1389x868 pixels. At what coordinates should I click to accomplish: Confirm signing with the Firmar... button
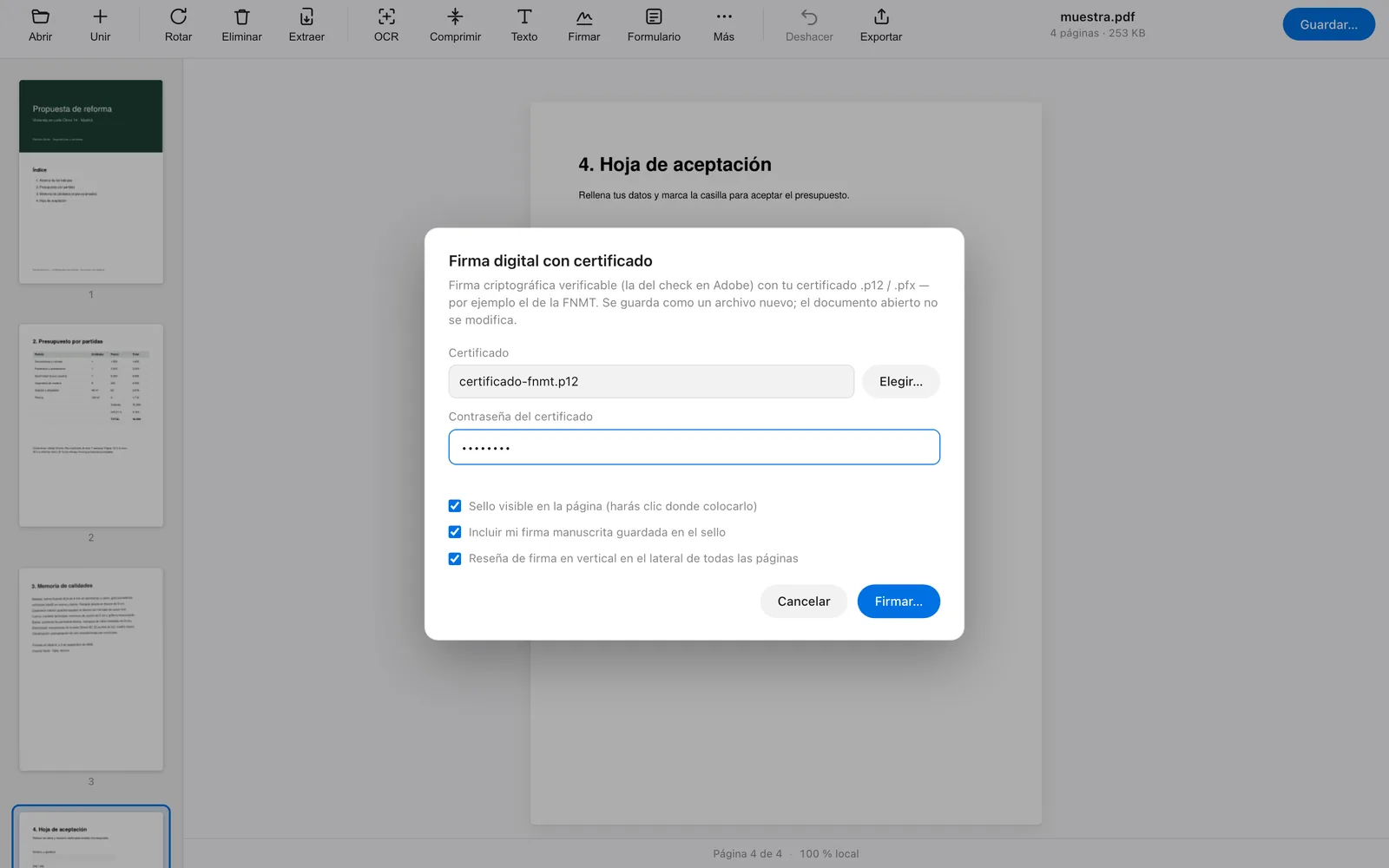[x=899, y=602]
